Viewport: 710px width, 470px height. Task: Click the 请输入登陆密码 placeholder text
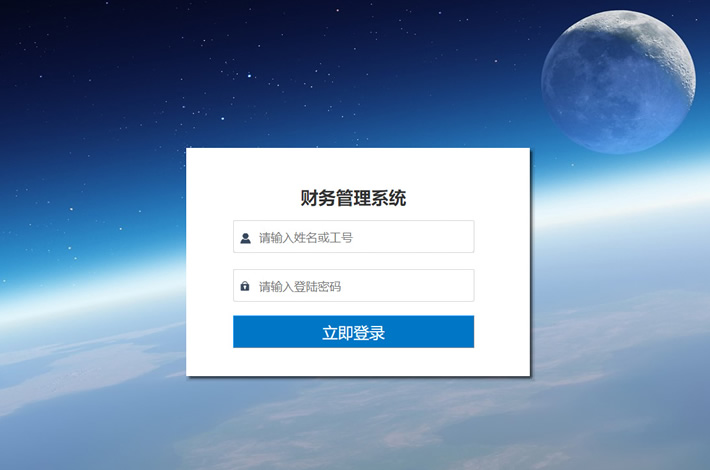point(300,287)
